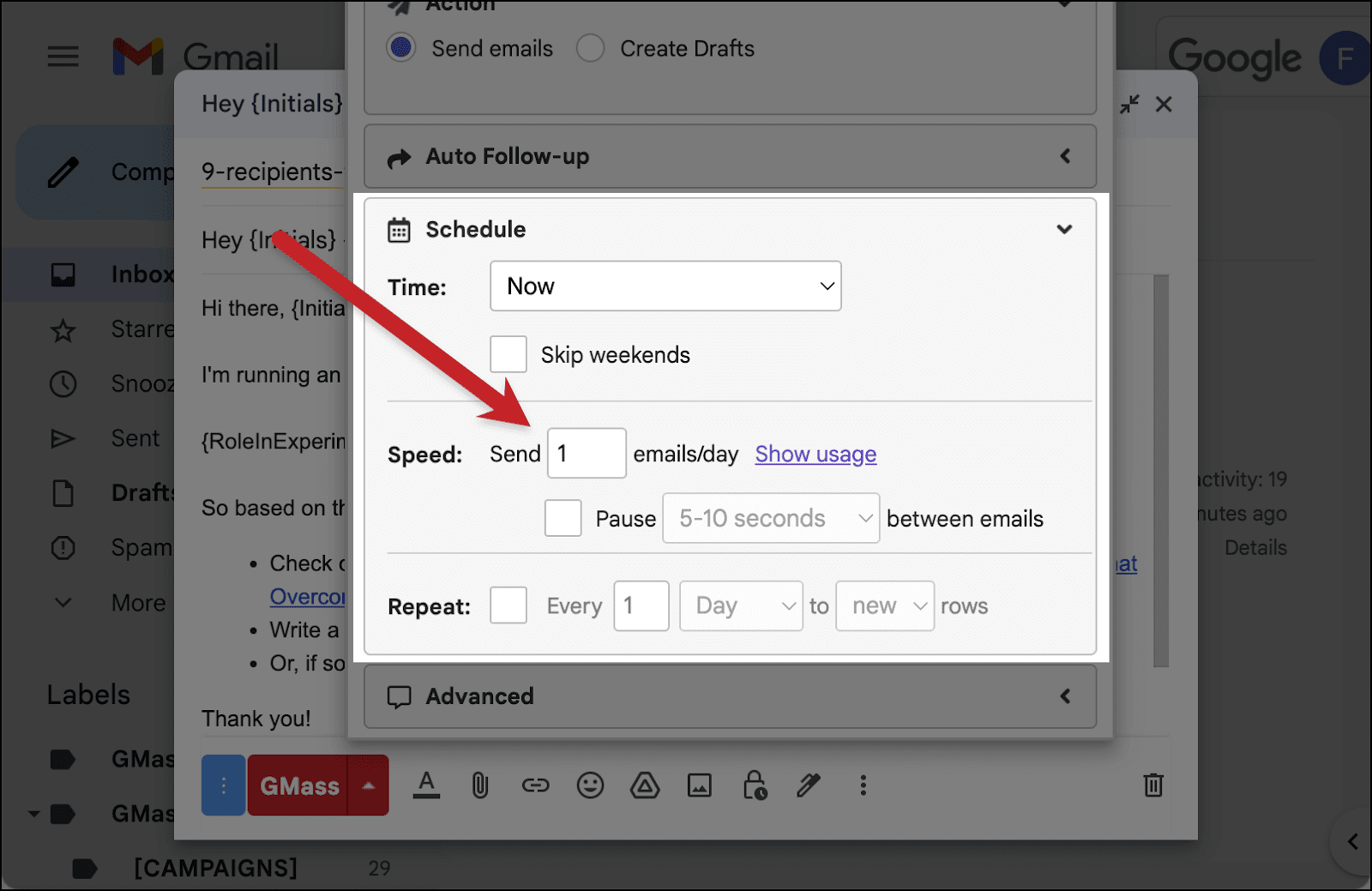Click blue GMass options button with dots
Screen dimensions: 1372x891
click(223, 785)
